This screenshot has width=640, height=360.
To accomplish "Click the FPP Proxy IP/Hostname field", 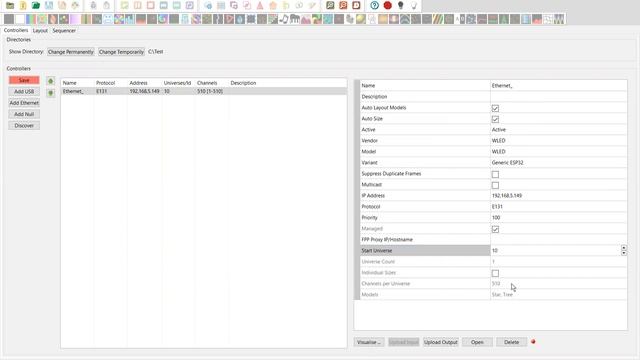I will [x=558, y=240].
